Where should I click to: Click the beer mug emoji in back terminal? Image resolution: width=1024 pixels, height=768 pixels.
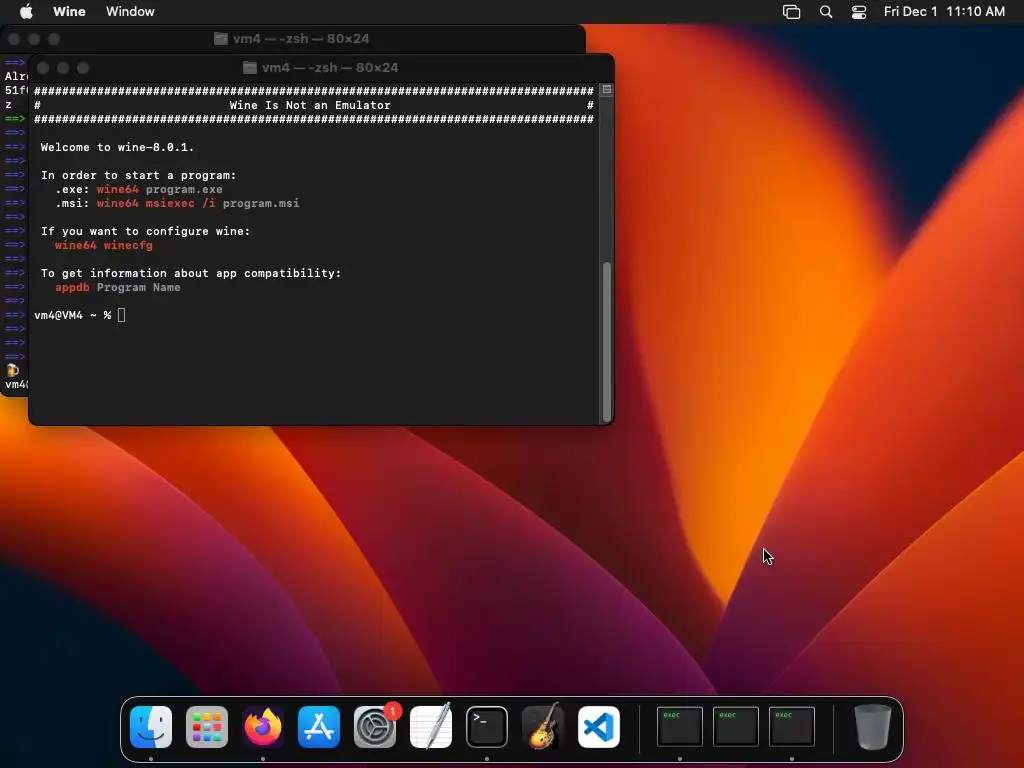12,370
